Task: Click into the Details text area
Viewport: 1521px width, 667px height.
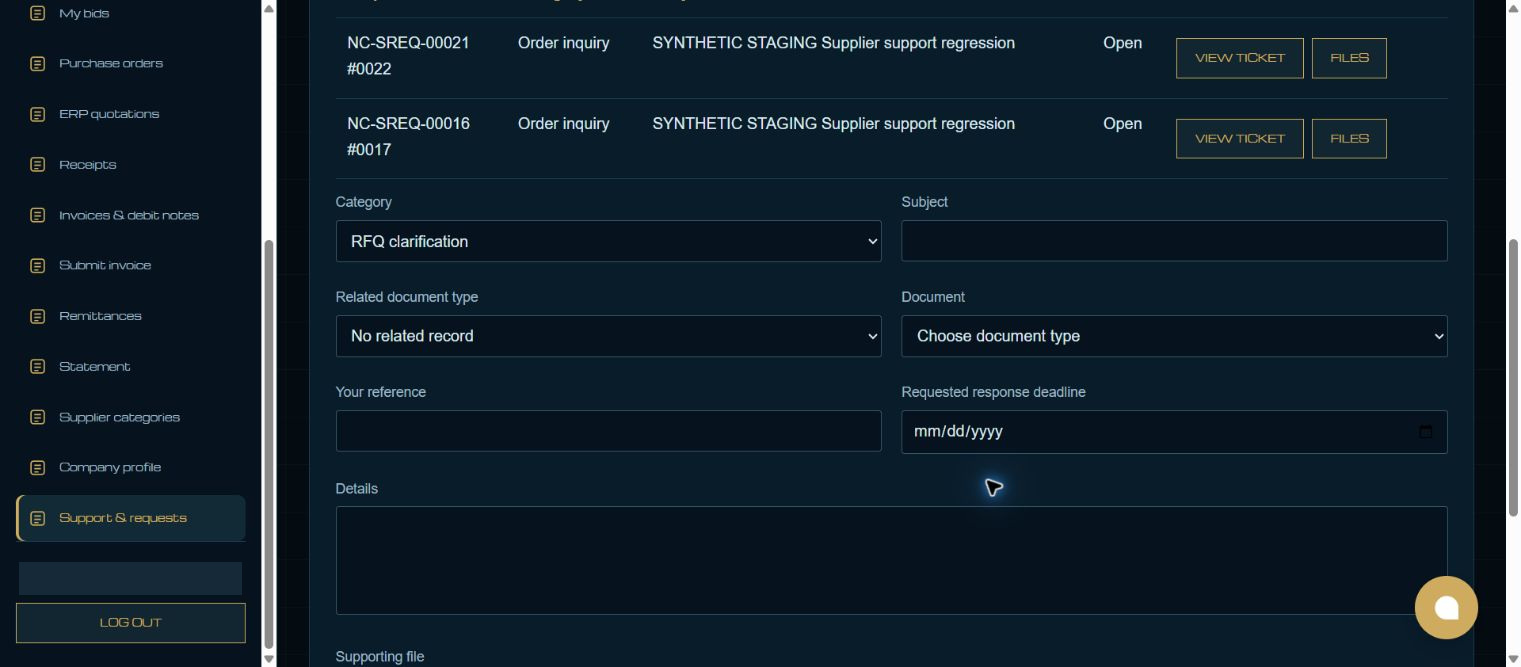Action: tap(891, 560)
